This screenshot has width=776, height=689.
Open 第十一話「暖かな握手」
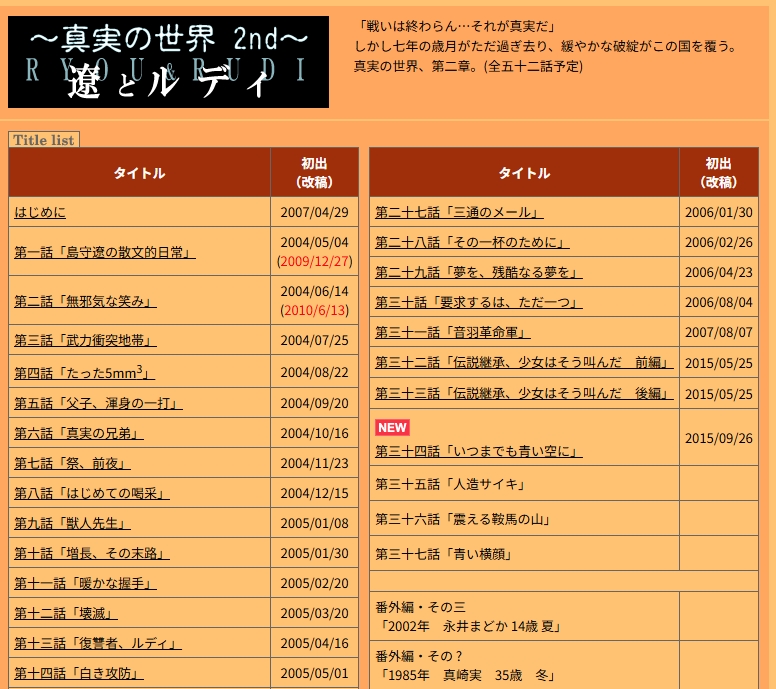tap(85, 583)
